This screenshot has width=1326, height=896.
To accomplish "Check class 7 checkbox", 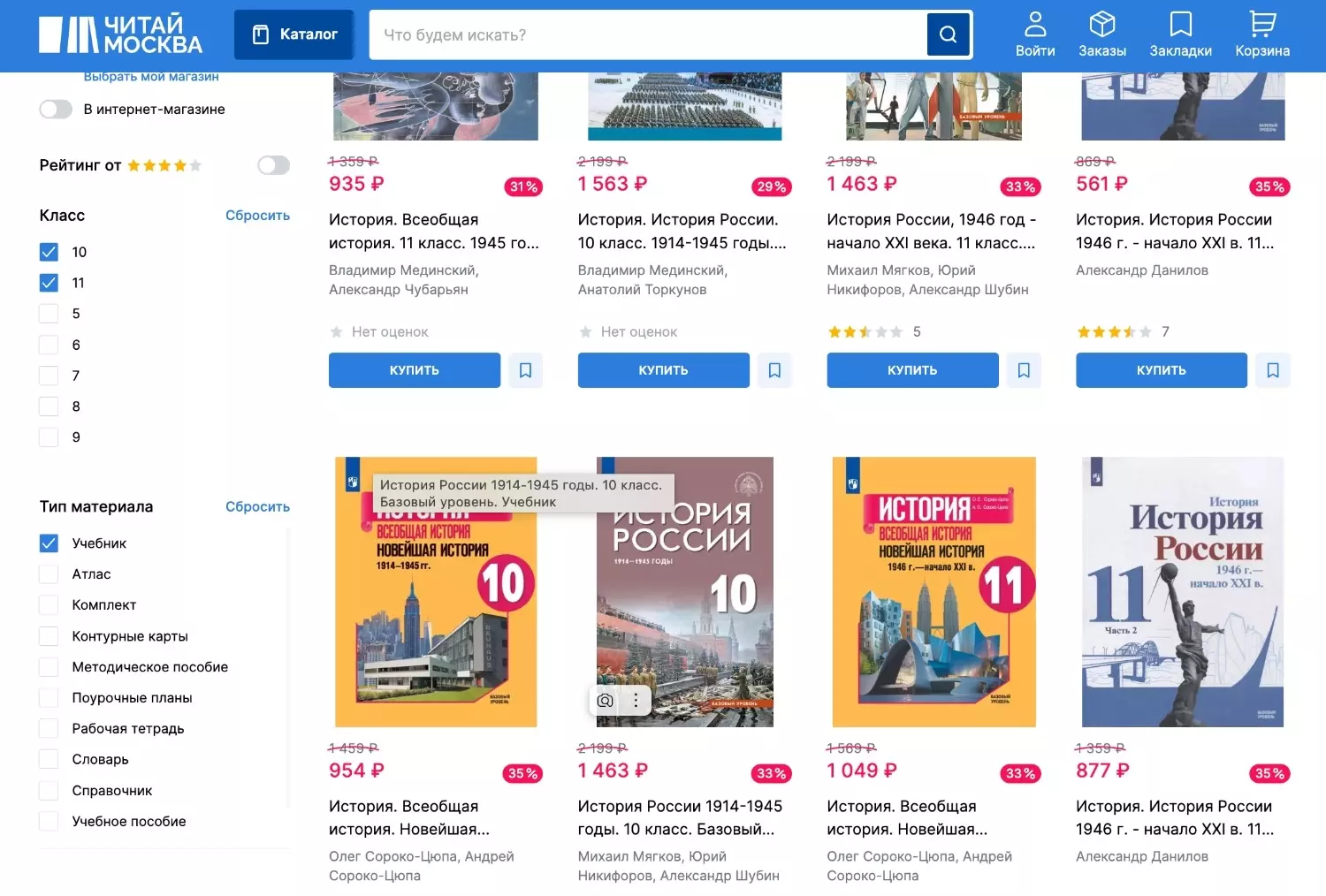I will pos(49,376).
